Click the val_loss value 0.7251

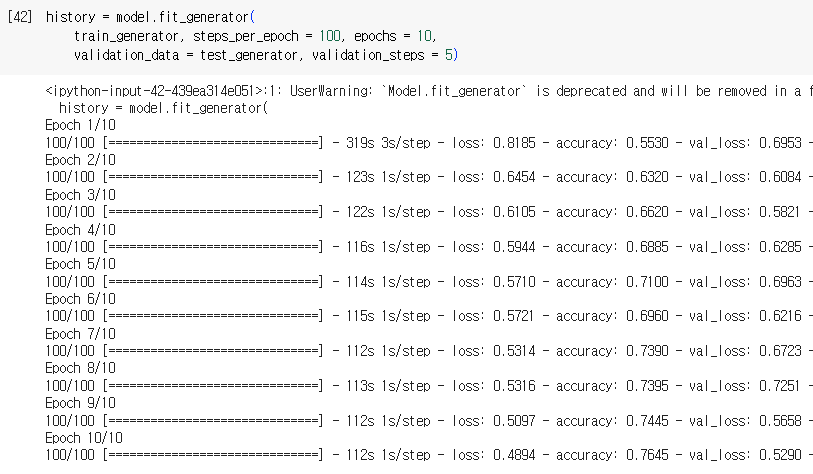[x=780, y=386]
